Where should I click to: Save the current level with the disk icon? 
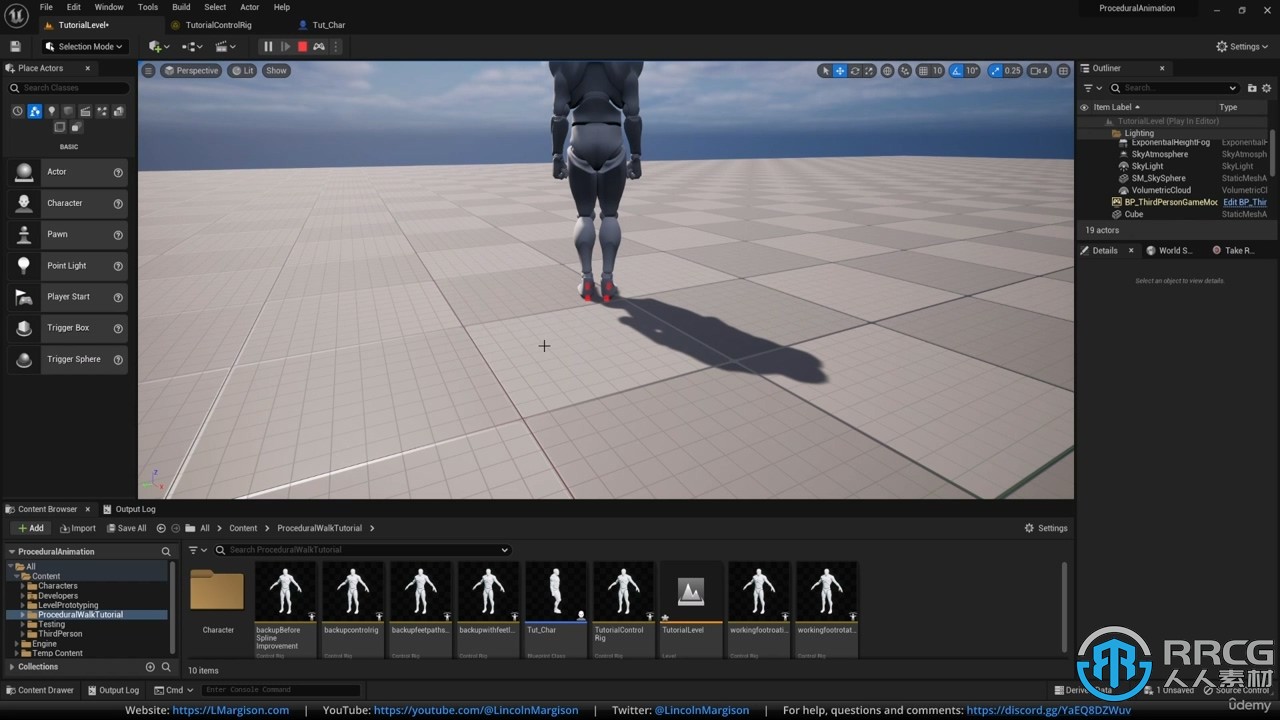[15, 46]
